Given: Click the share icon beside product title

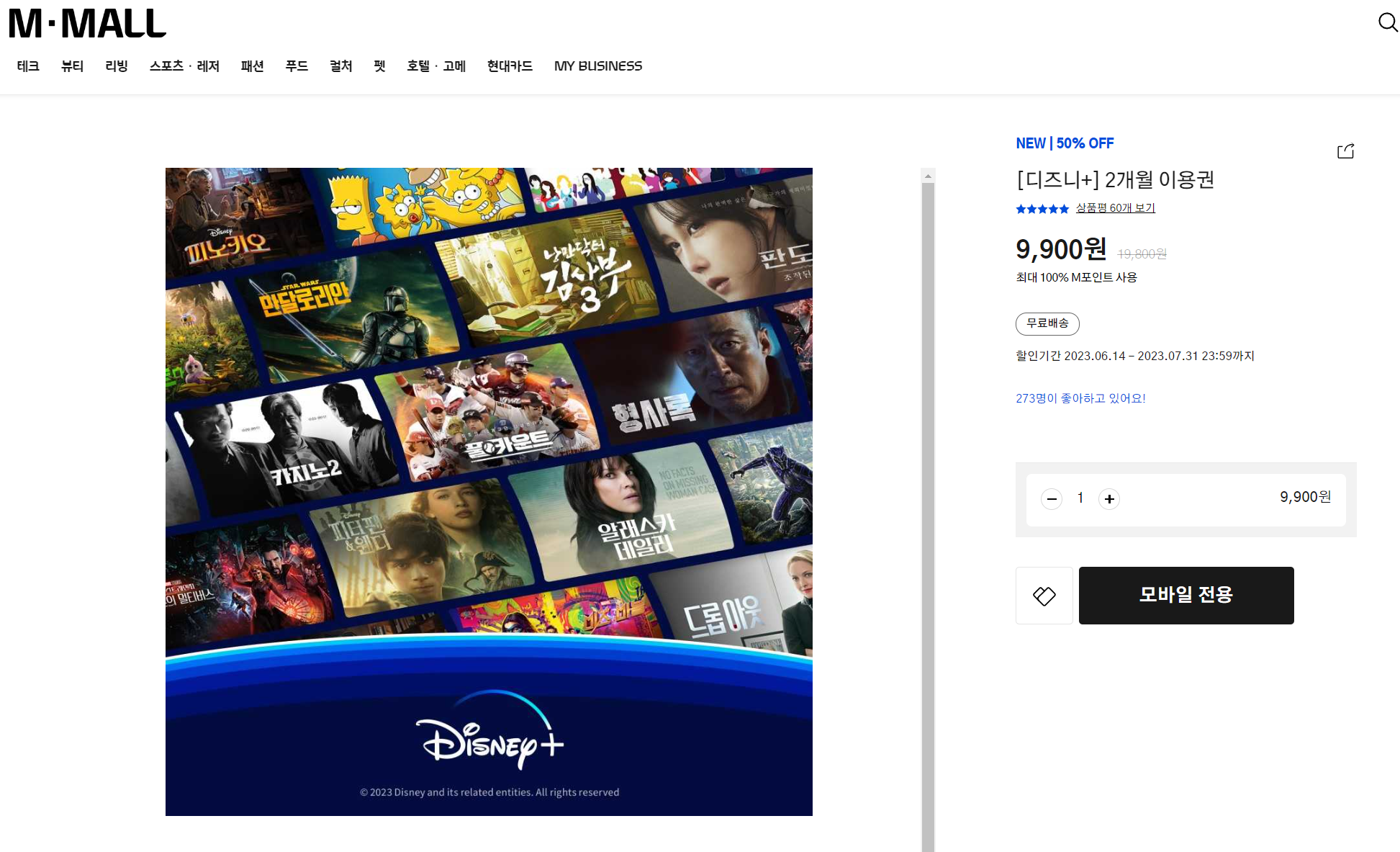Looking at the screenshot, I should (1345, 151).
